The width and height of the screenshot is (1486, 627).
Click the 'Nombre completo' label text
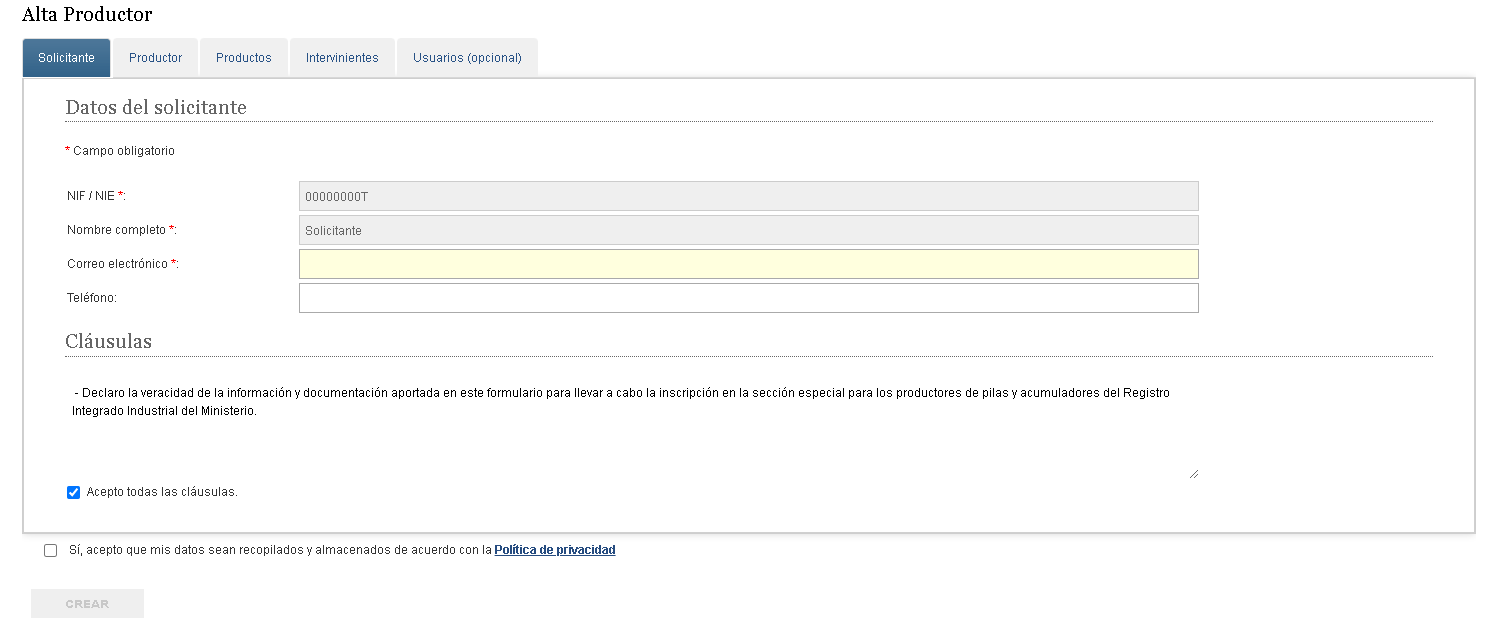tap(116, 230)
